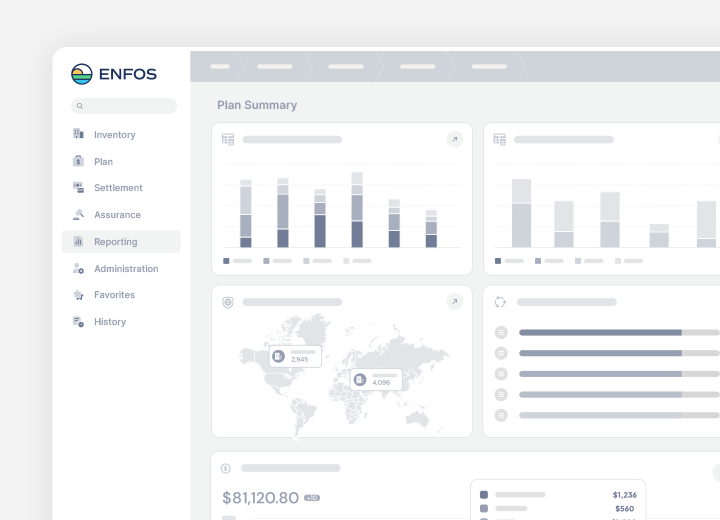
Task: Focus the sidebar search field
Action: (124, 106)
